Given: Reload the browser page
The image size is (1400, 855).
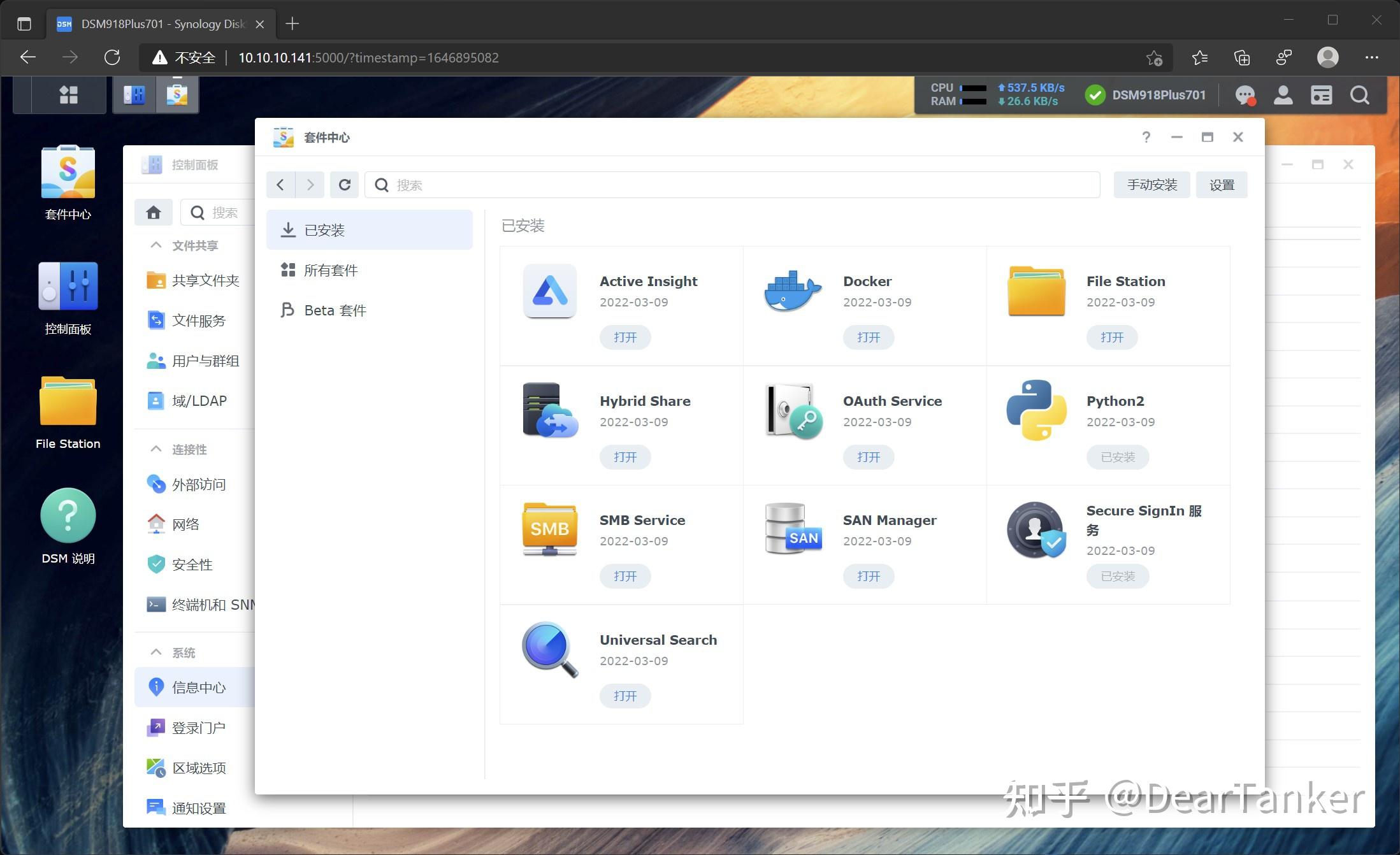Looking at the screenshot, I should pyautogui.click(x=112, y=58).
